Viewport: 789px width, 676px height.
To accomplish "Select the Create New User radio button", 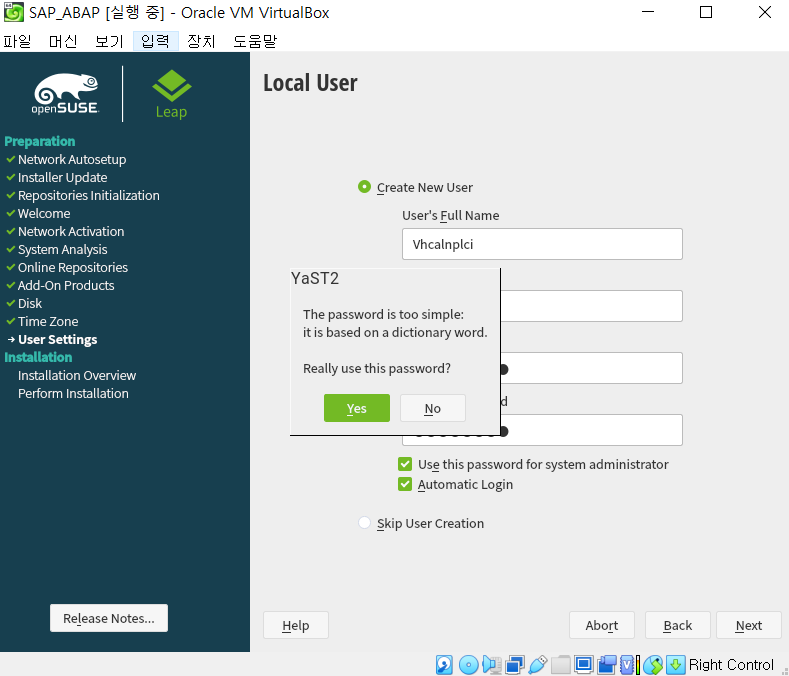I will click(364, 187).
